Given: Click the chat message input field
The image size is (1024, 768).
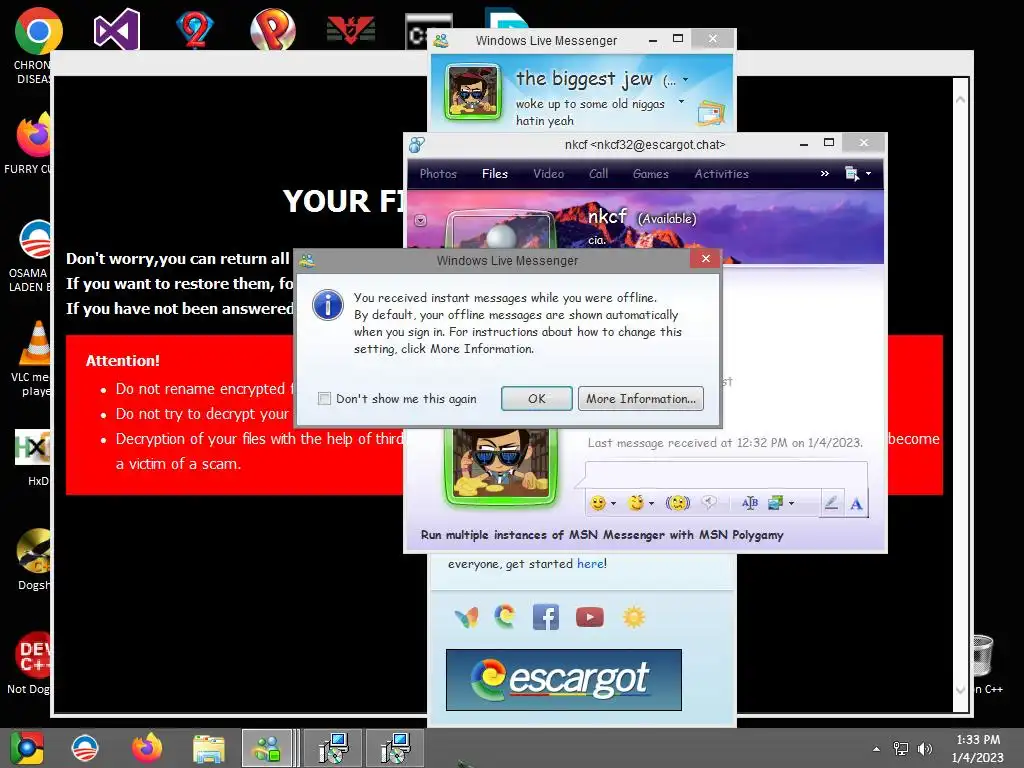Looking at the screenshot, I should click(x=726, y=475).
